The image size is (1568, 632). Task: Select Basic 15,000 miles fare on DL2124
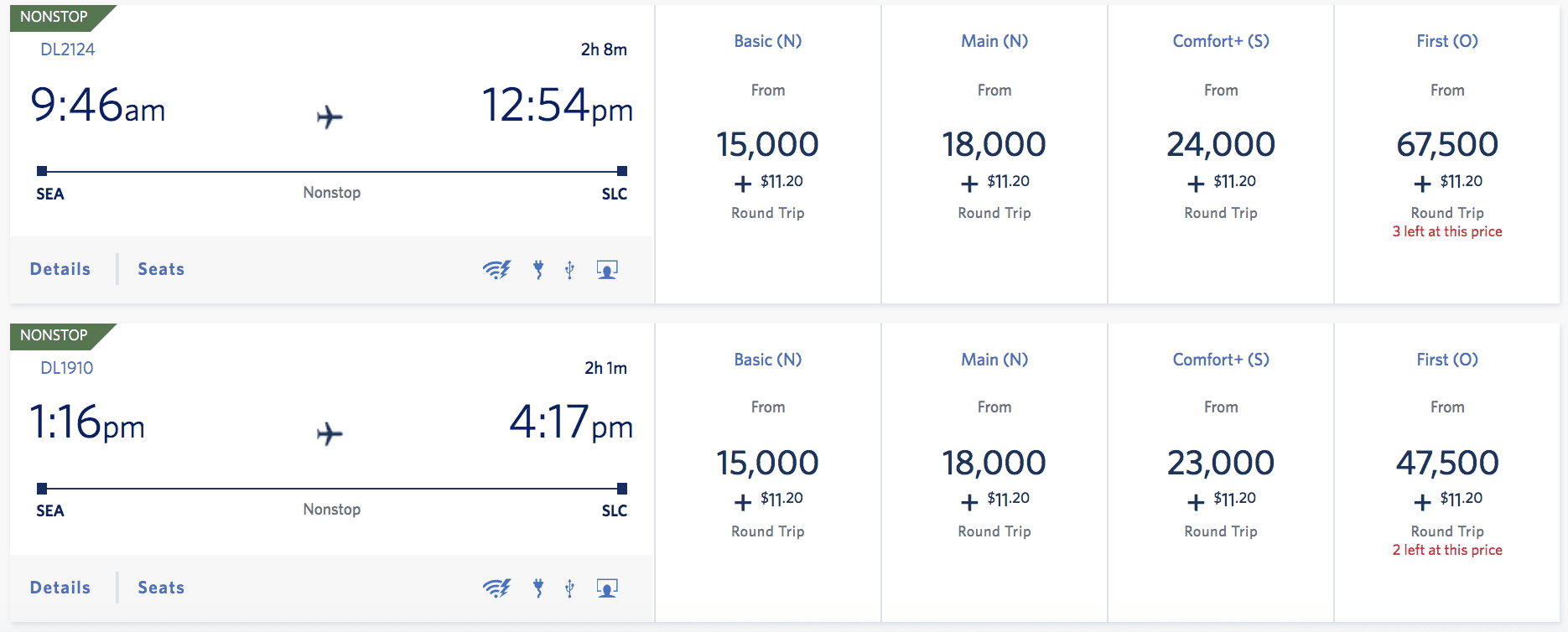pyautogui.click(x=767, y=145)
